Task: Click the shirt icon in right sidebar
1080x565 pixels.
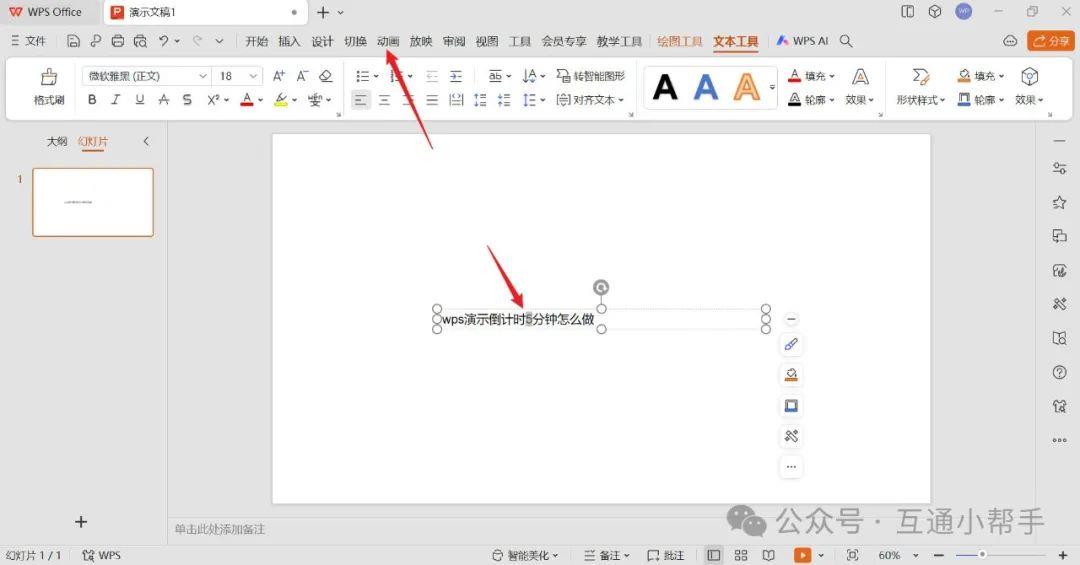Action: tap(1059, 406)
